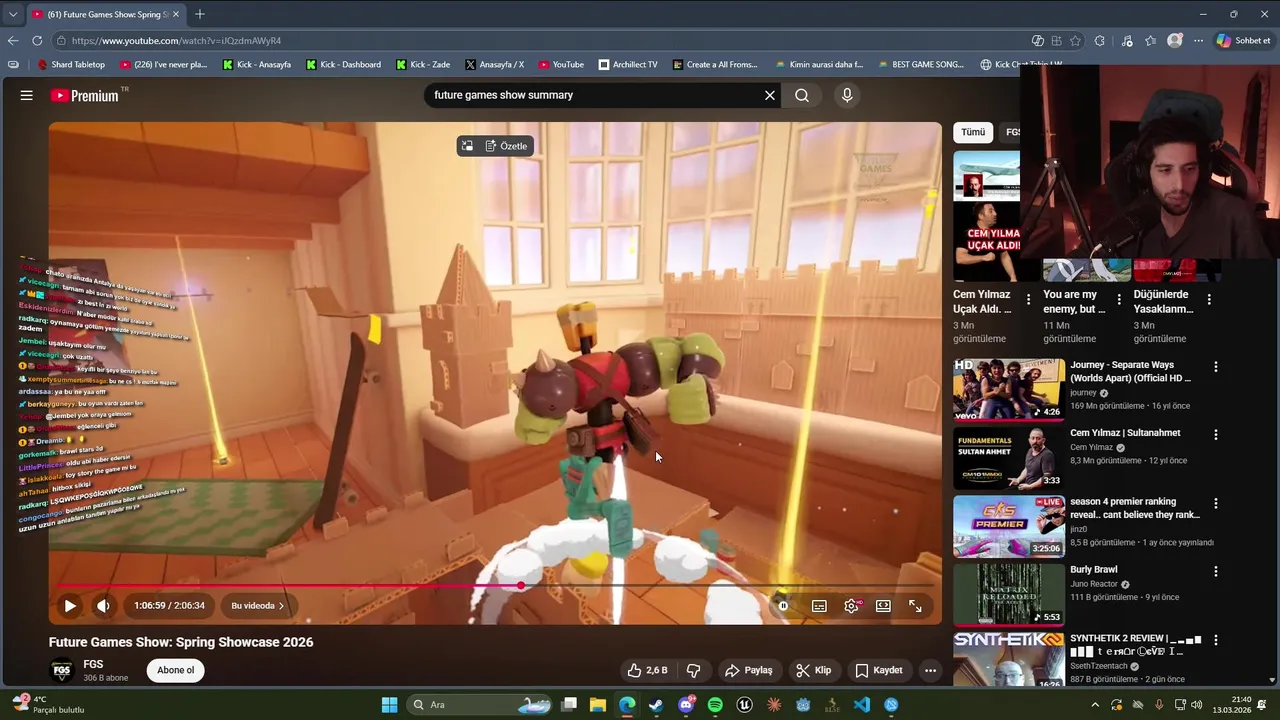
Task: Open Visual Studio Code from taskbar
Action: point(862,705)
